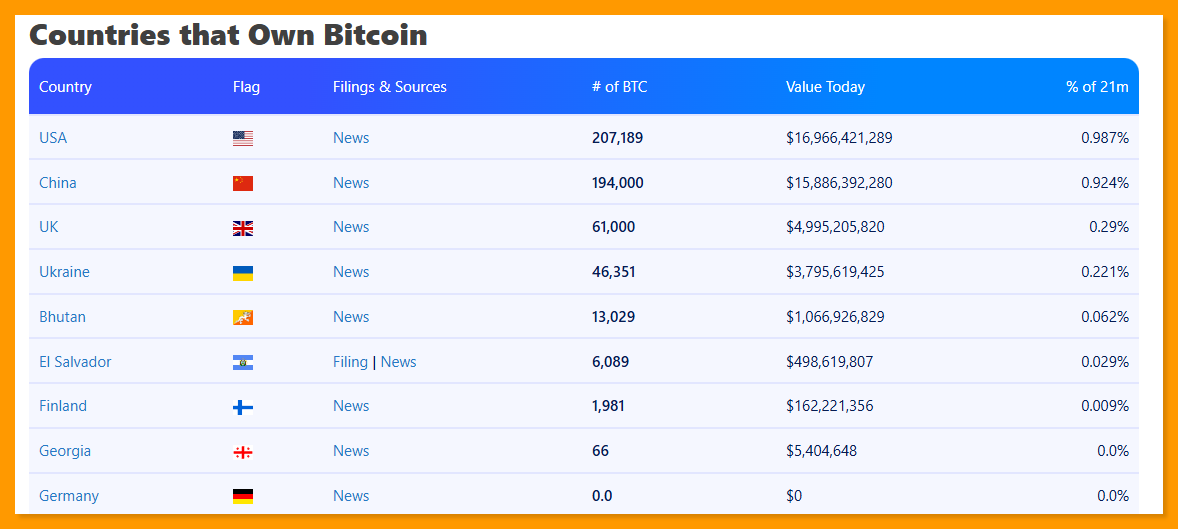The image size is (1178, 529).
Task: Open the Georgia country link
Action: click(65, 451)
